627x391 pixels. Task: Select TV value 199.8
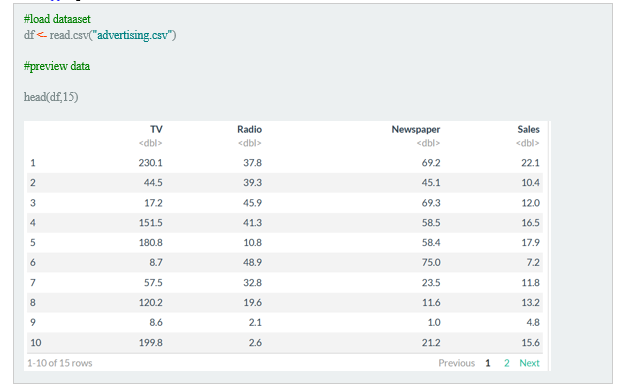150,343
